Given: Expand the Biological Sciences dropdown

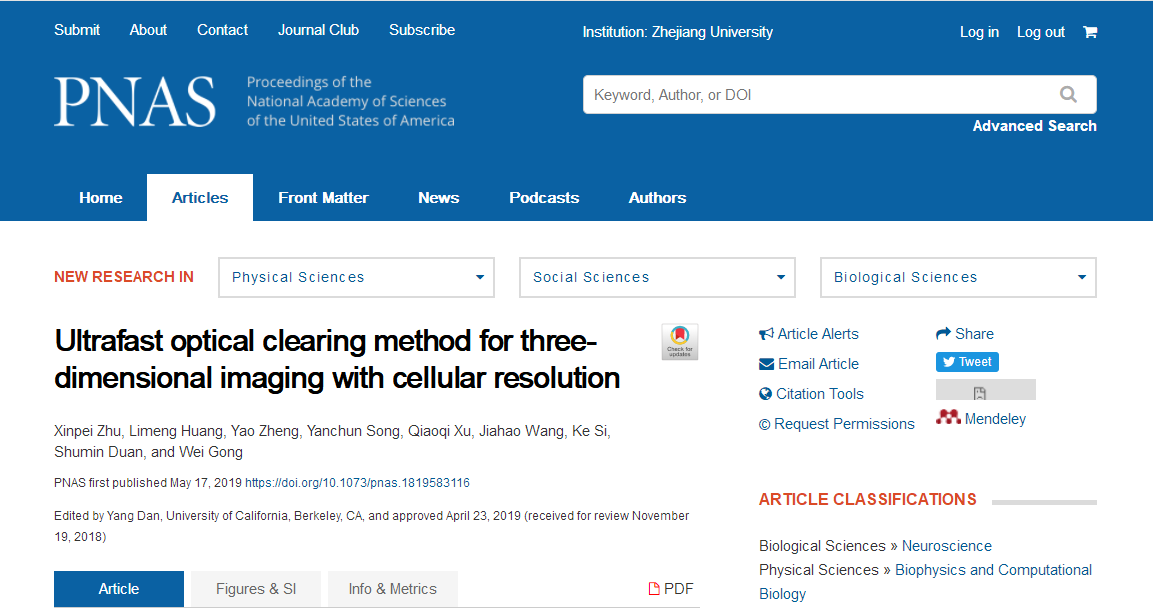Looking at the screenshot, I should click(958, 278).
